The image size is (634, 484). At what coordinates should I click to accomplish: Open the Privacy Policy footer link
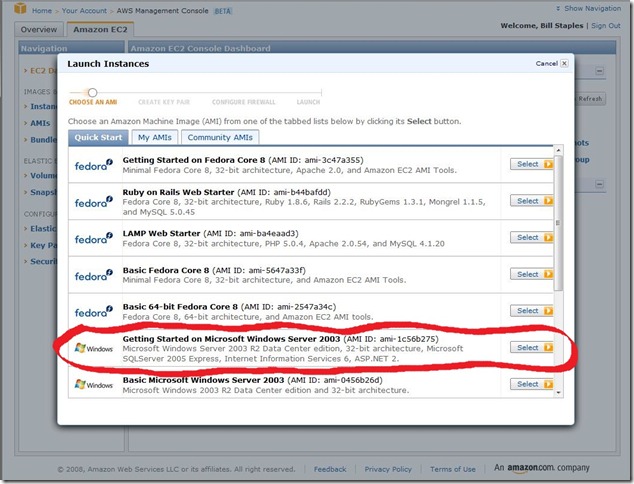pos(388,469)
